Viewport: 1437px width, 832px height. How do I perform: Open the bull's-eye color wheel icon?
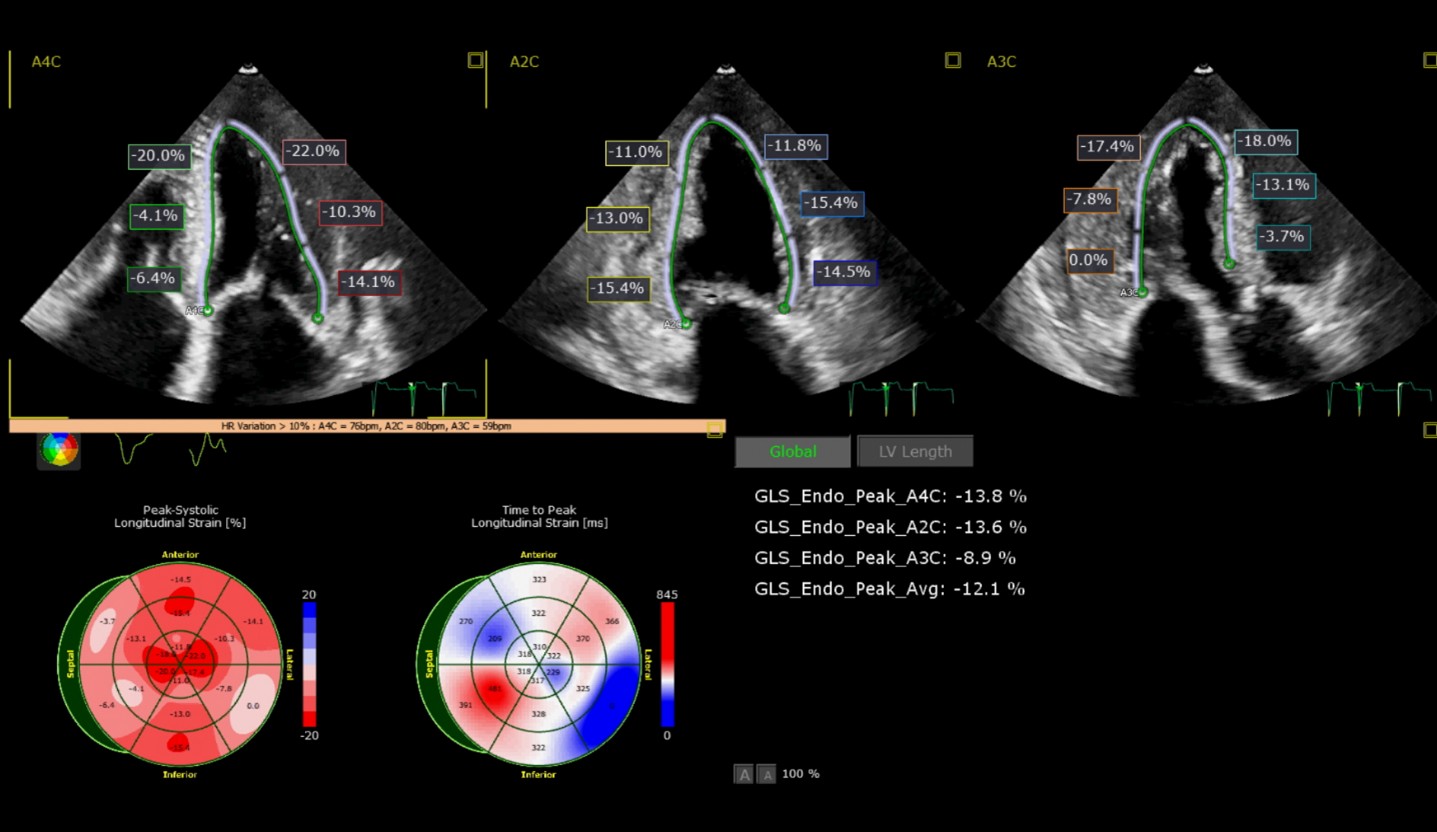click(x=58, y=450)
